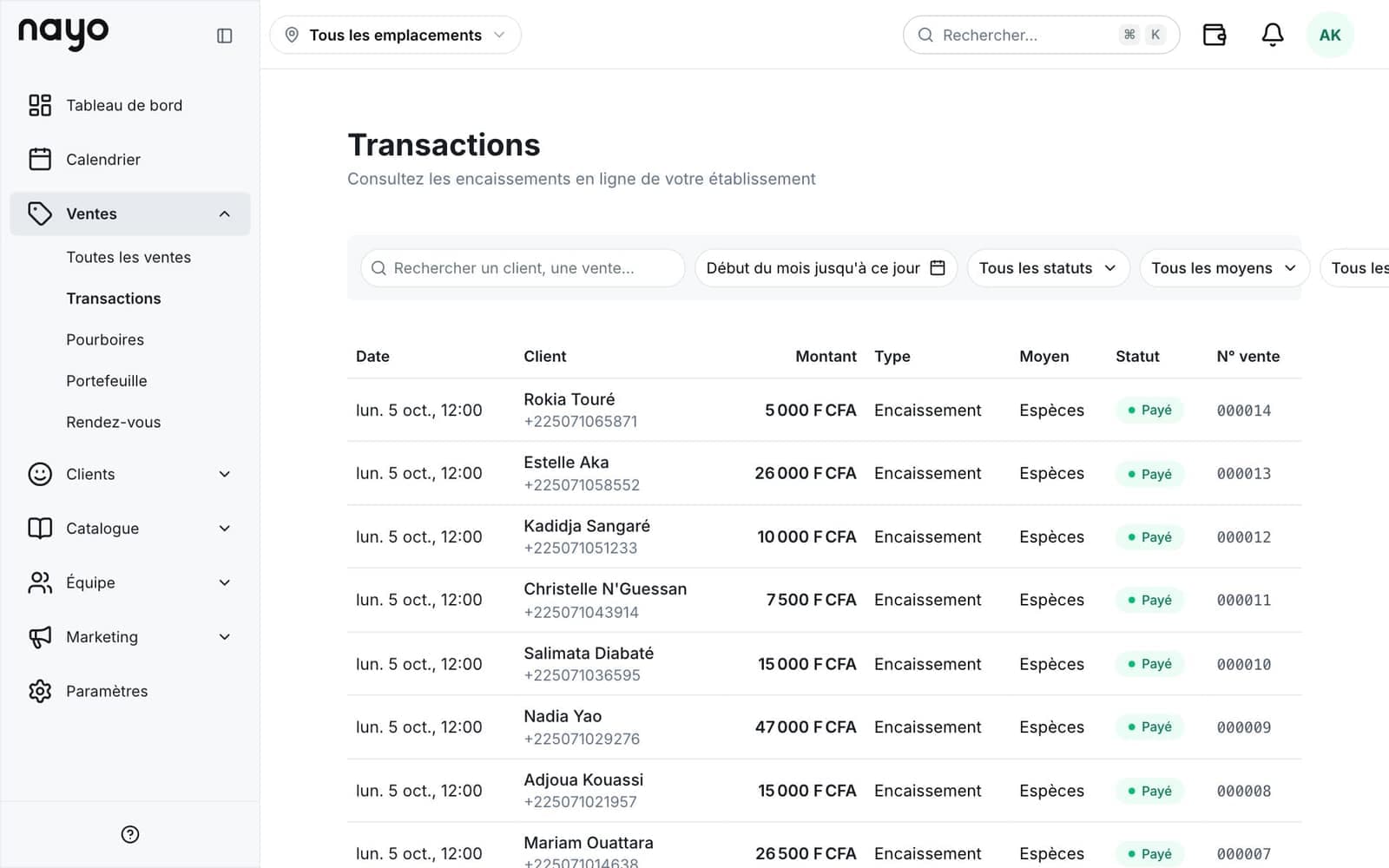Open the Portefeuille page

click(x=107, y=380)
